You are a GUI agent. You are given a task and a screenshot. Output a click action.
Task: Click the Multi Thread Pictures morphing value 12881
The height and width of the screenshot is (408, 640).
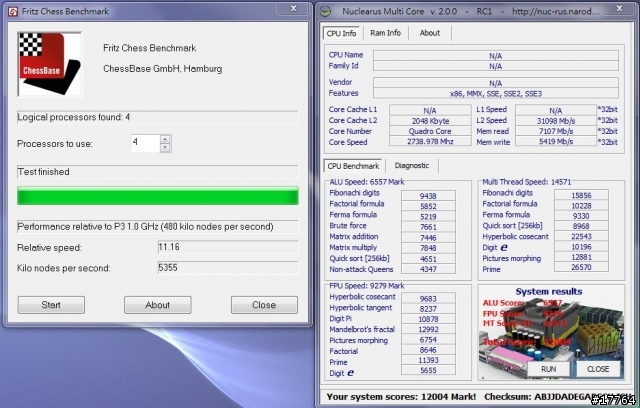click(x=581, y=257)
